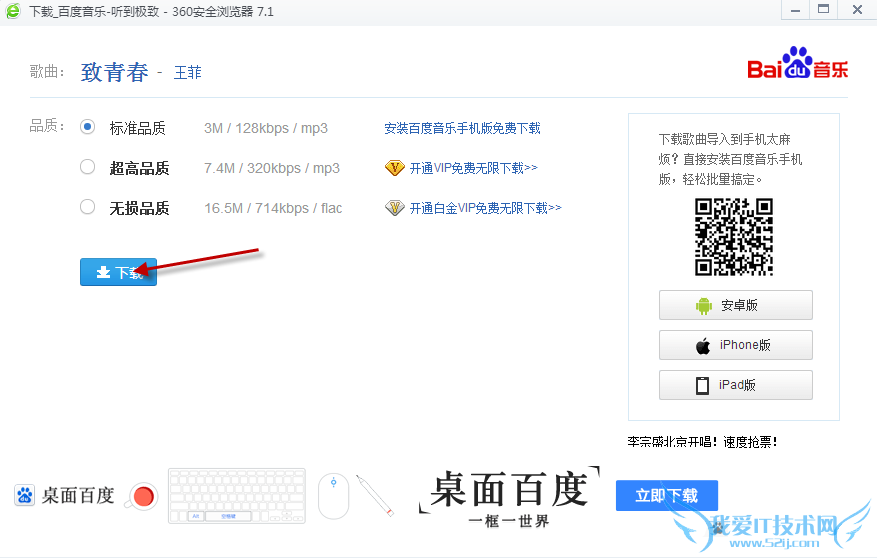Click the 7.4M / 320kbps / mp3 text
This screenshot has height=558, width=877.
pos(272,168)
